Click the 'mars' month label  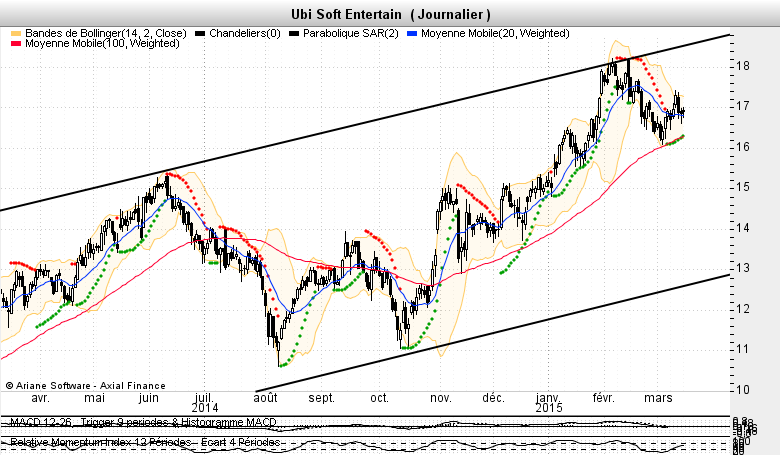[658, 398]
